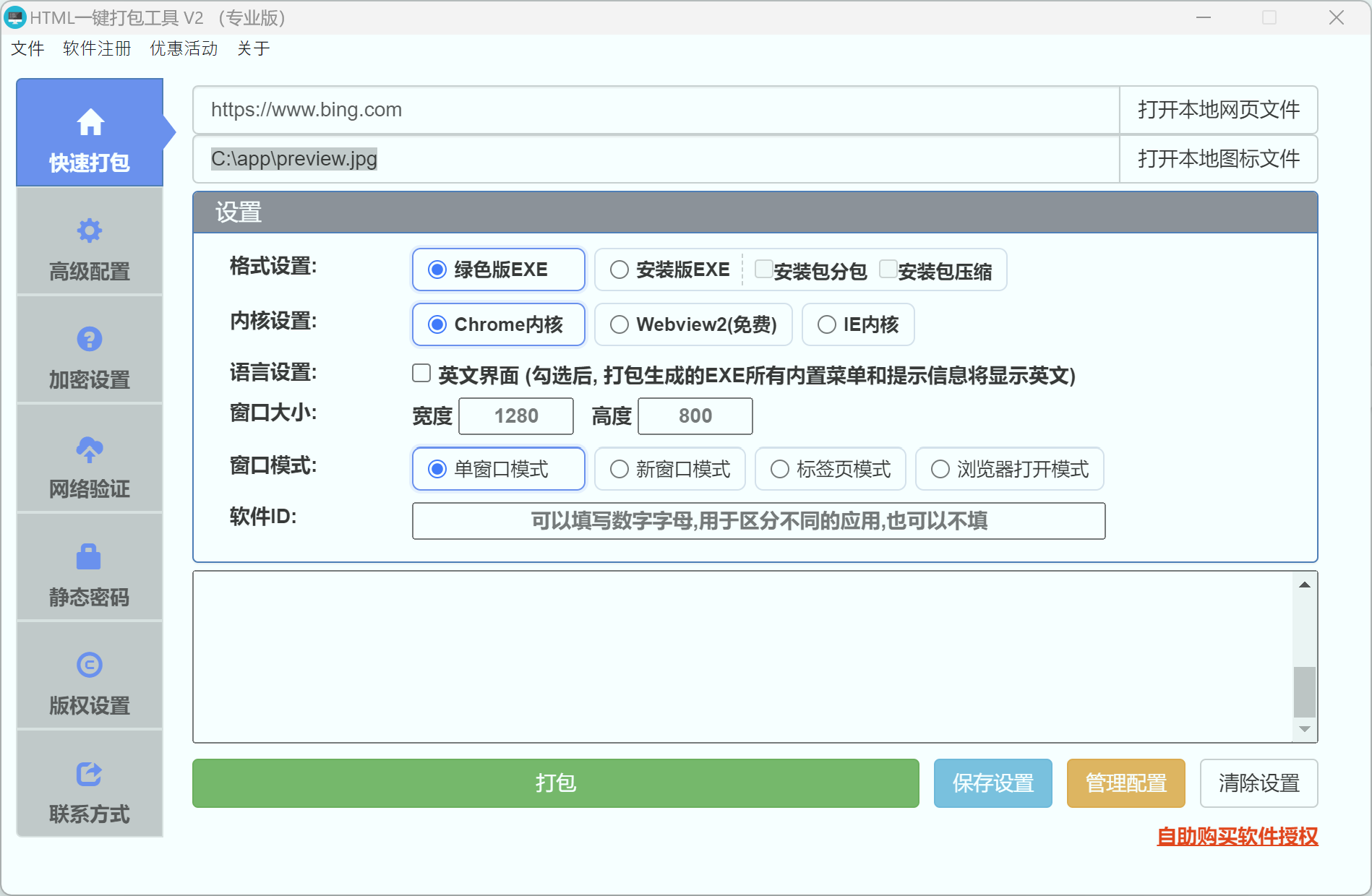1372x896 pixels.
Task: Select the Webview2(免费) kernel option
Action: pos(619,324)
